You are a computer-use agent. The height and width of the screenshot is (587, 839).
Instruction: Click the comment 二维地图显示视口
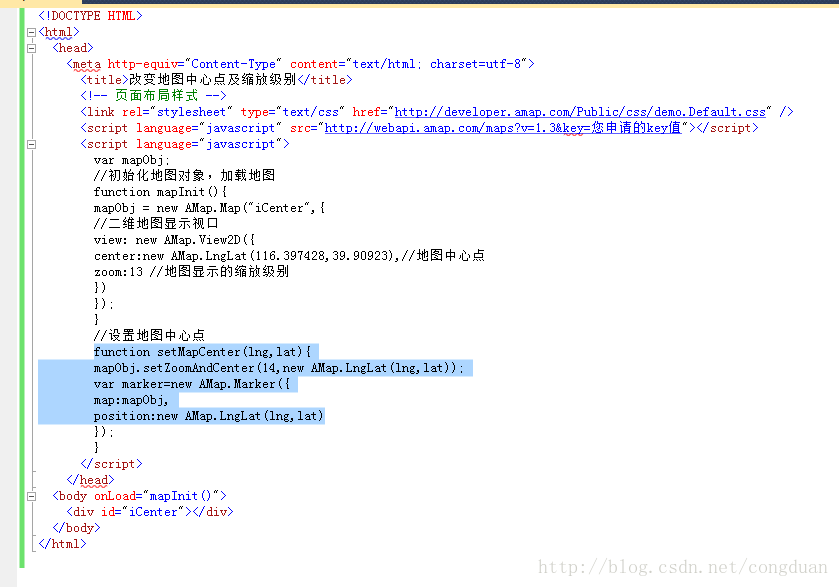(x=156, y=223)
